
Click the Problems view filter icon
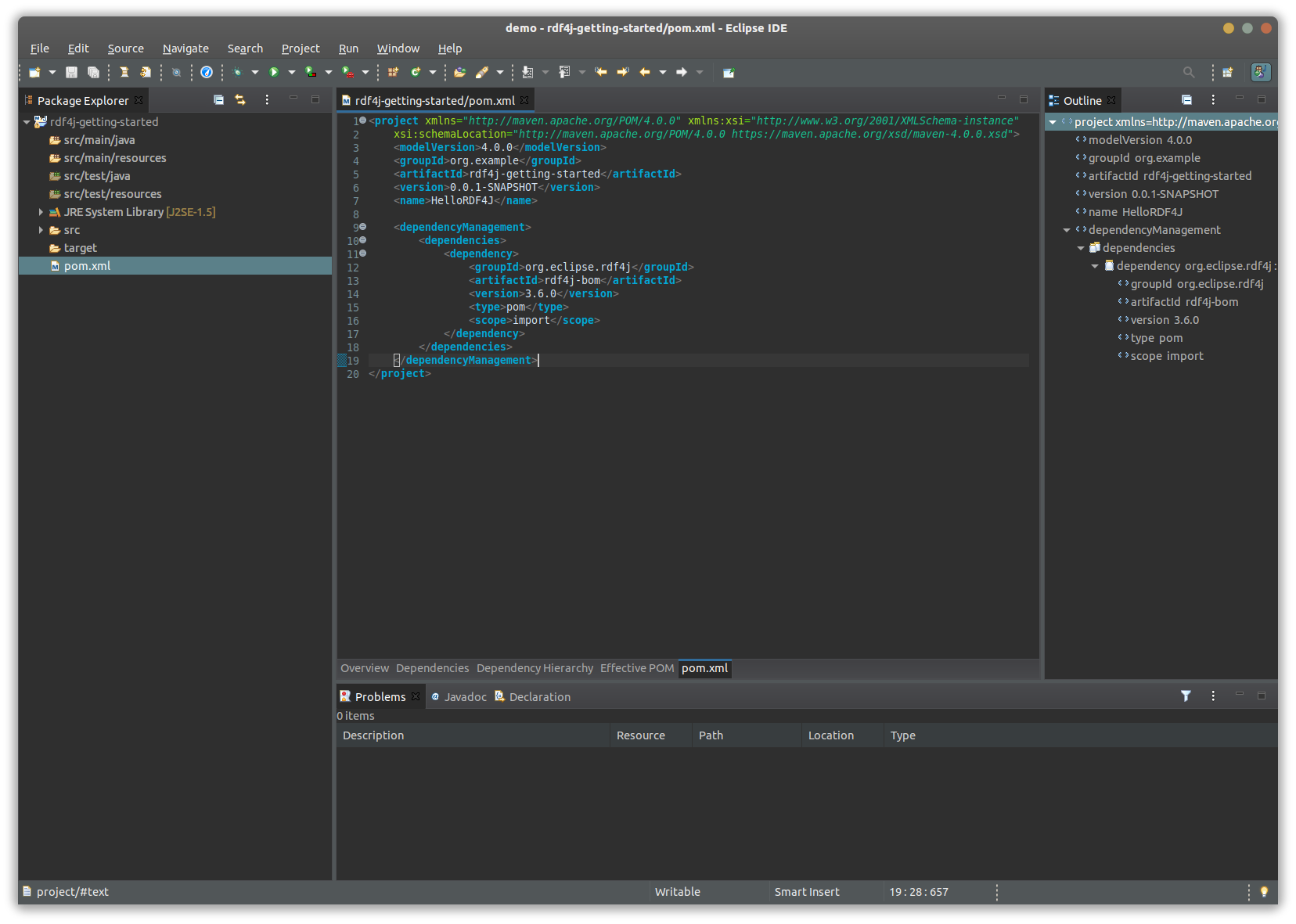click(x=1186, y=696)
